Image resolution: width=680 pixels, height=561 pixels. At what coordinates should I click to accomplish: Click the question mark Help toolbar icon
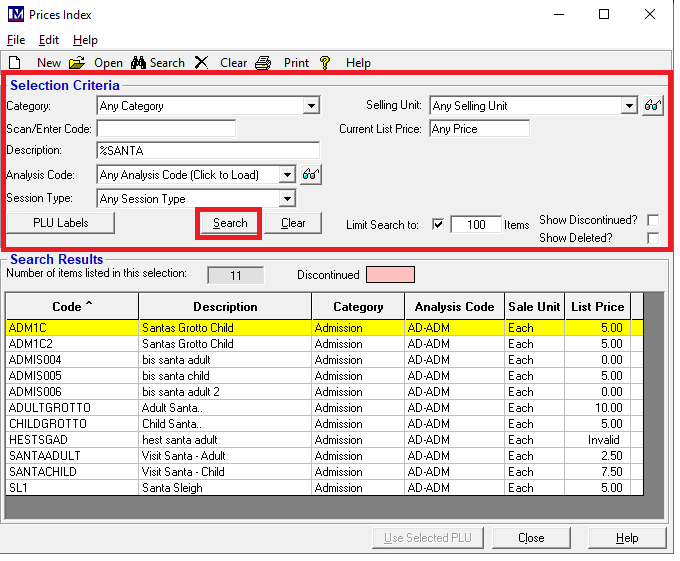[325, 62]
